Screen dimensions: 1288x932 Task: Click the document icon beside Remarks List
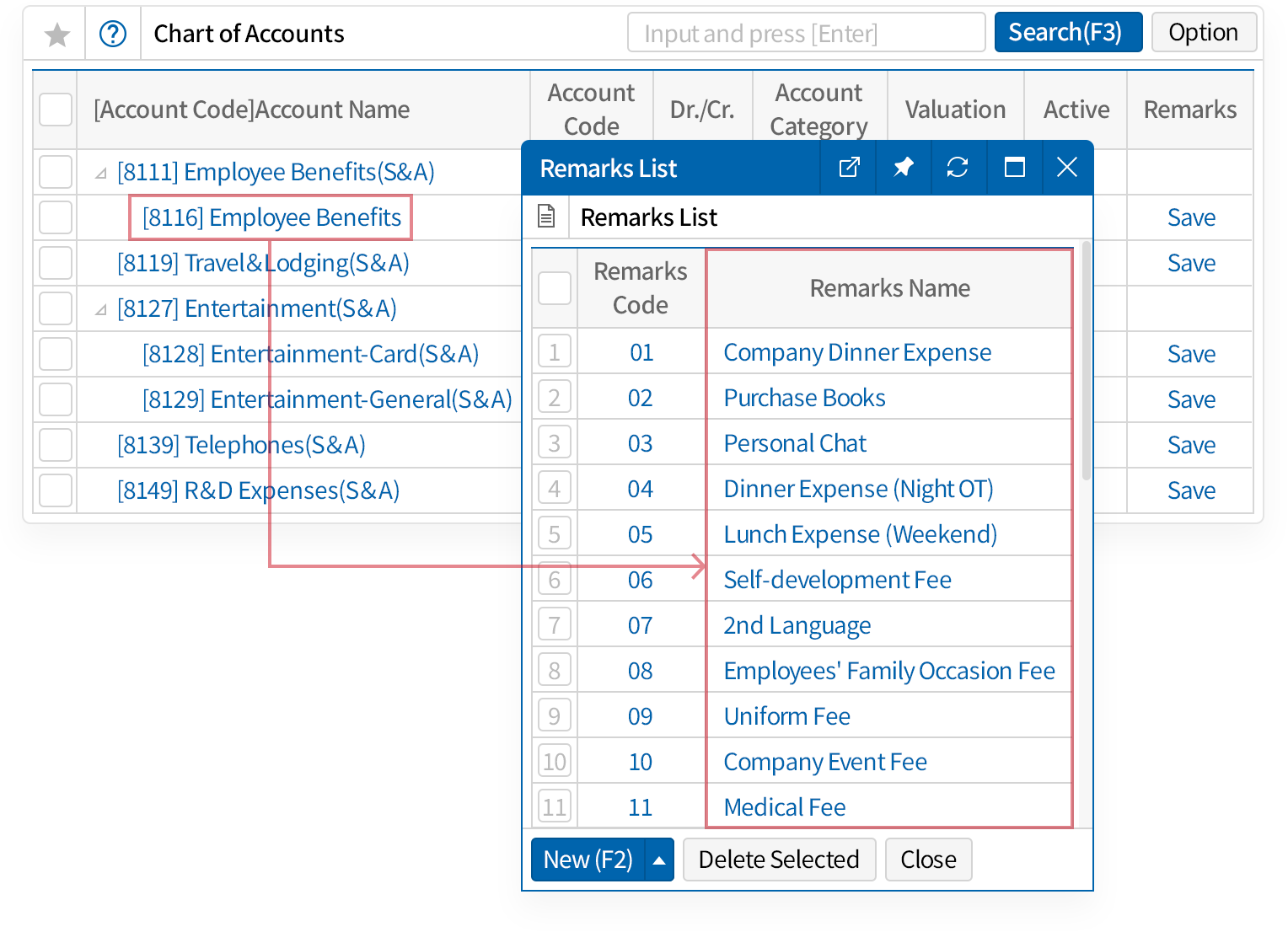(x=547, y=217)
